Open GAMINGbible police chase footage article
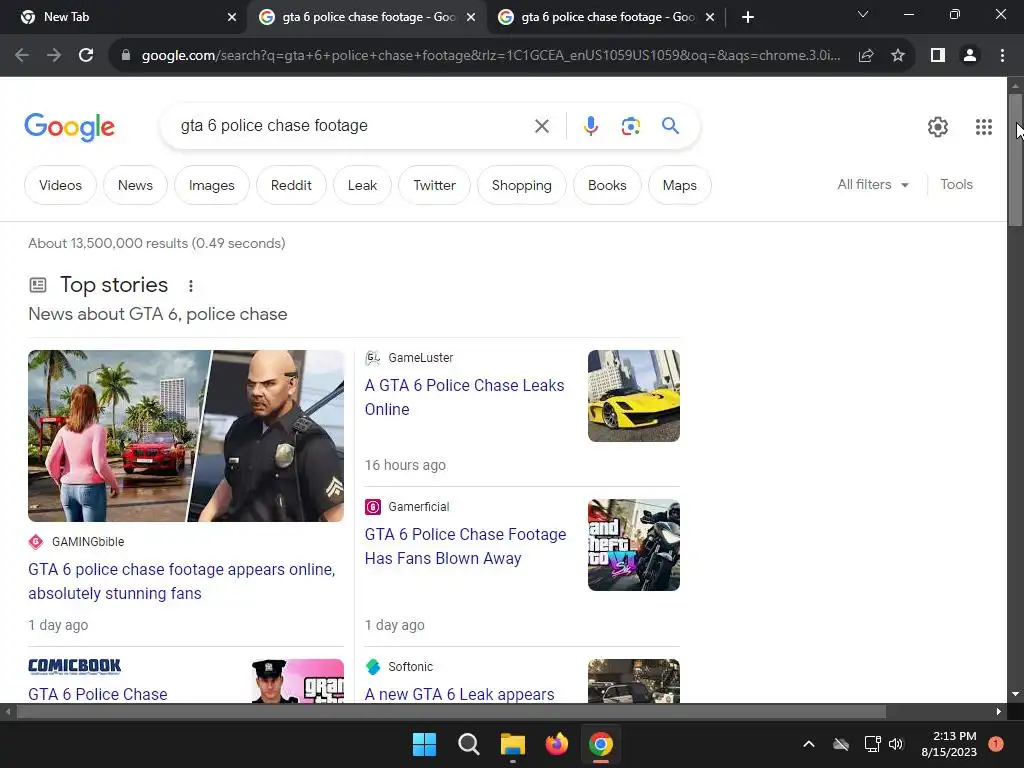Viewport: 1024px width, 768px height. point(182,581)
